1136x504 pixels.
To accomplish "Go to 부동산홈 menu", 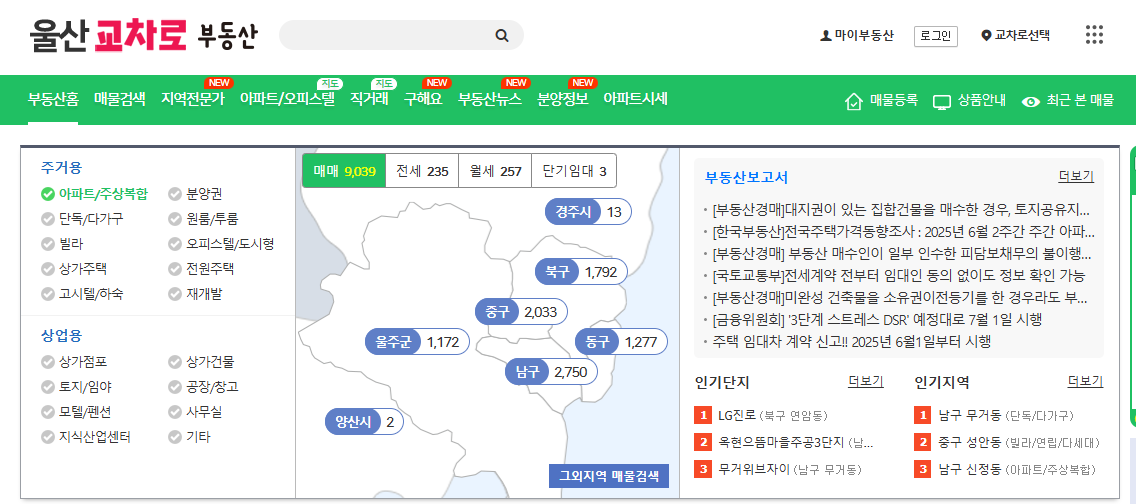I will pos(53,99).
